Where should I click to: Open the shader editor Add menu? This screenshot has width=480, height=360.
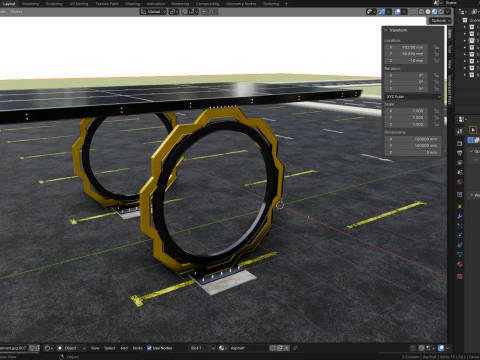(x=124, y=348)
